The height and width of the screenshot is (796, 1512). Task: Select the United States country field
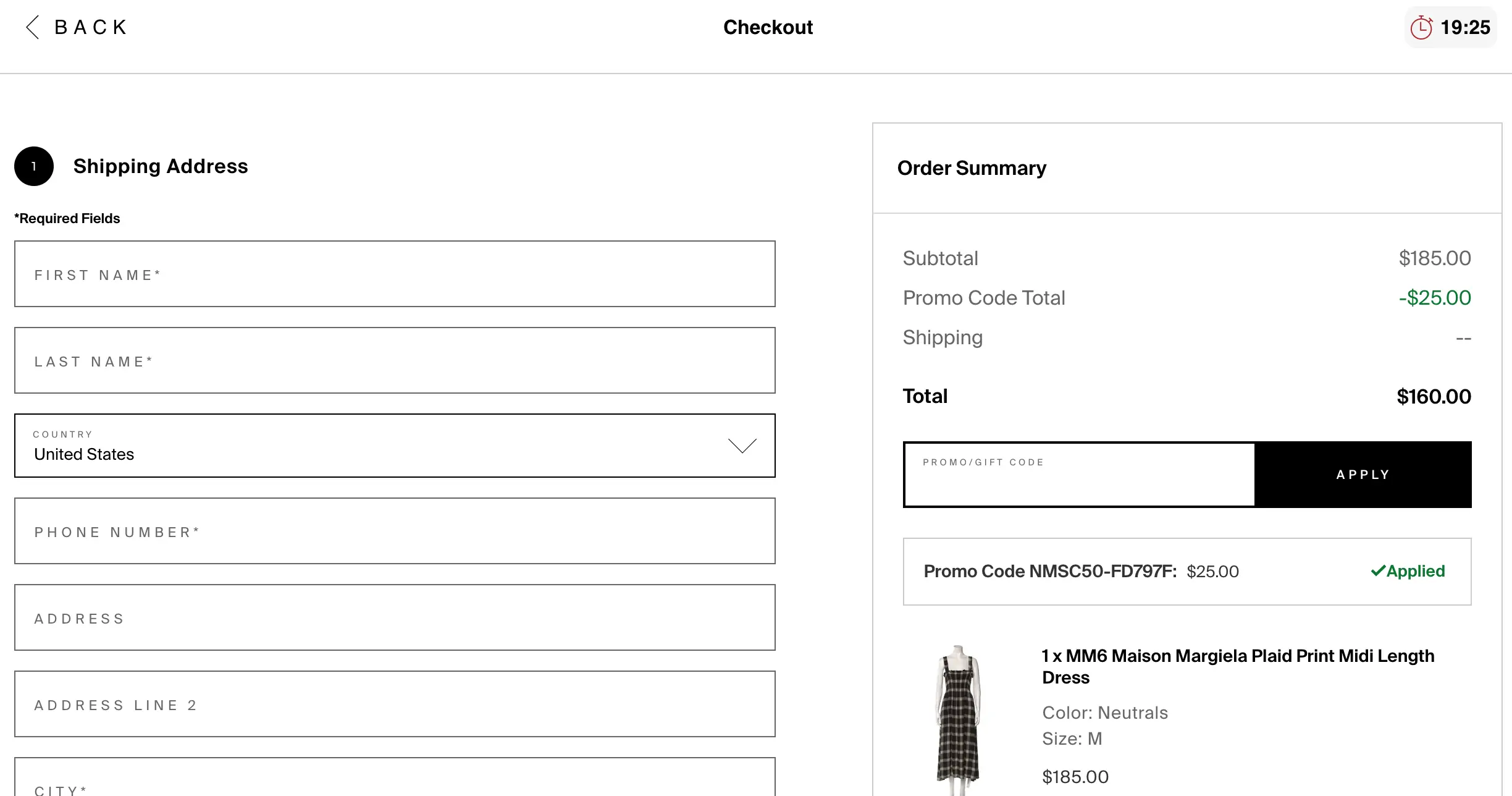[x=371, y=446]
